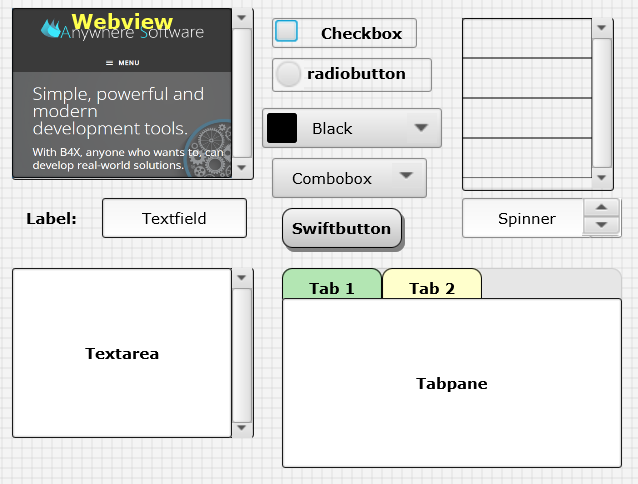Select the first row in the list view
The height and width of the screenshot is (484, 638).
527,38
